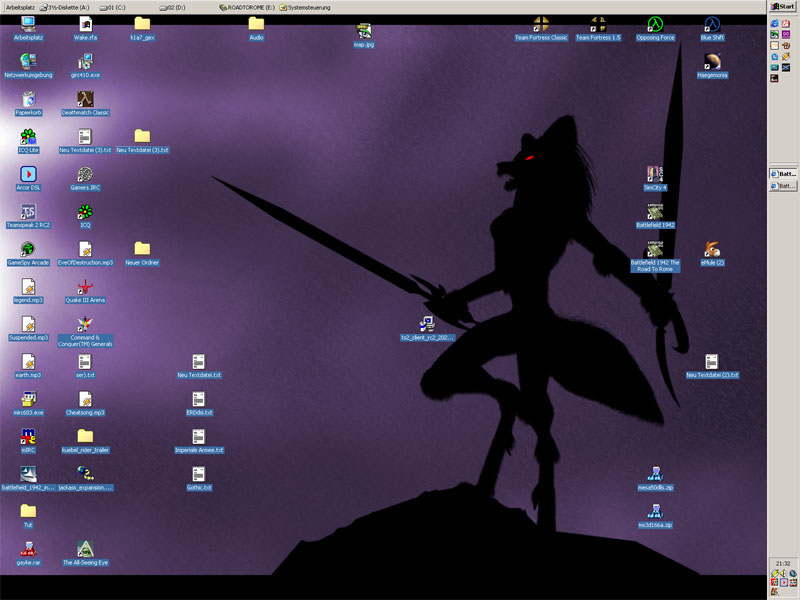Launch Battlefield 1942 shortcut
The width and height of the screenshot is (800, 600).
click(x=655, y=216)
